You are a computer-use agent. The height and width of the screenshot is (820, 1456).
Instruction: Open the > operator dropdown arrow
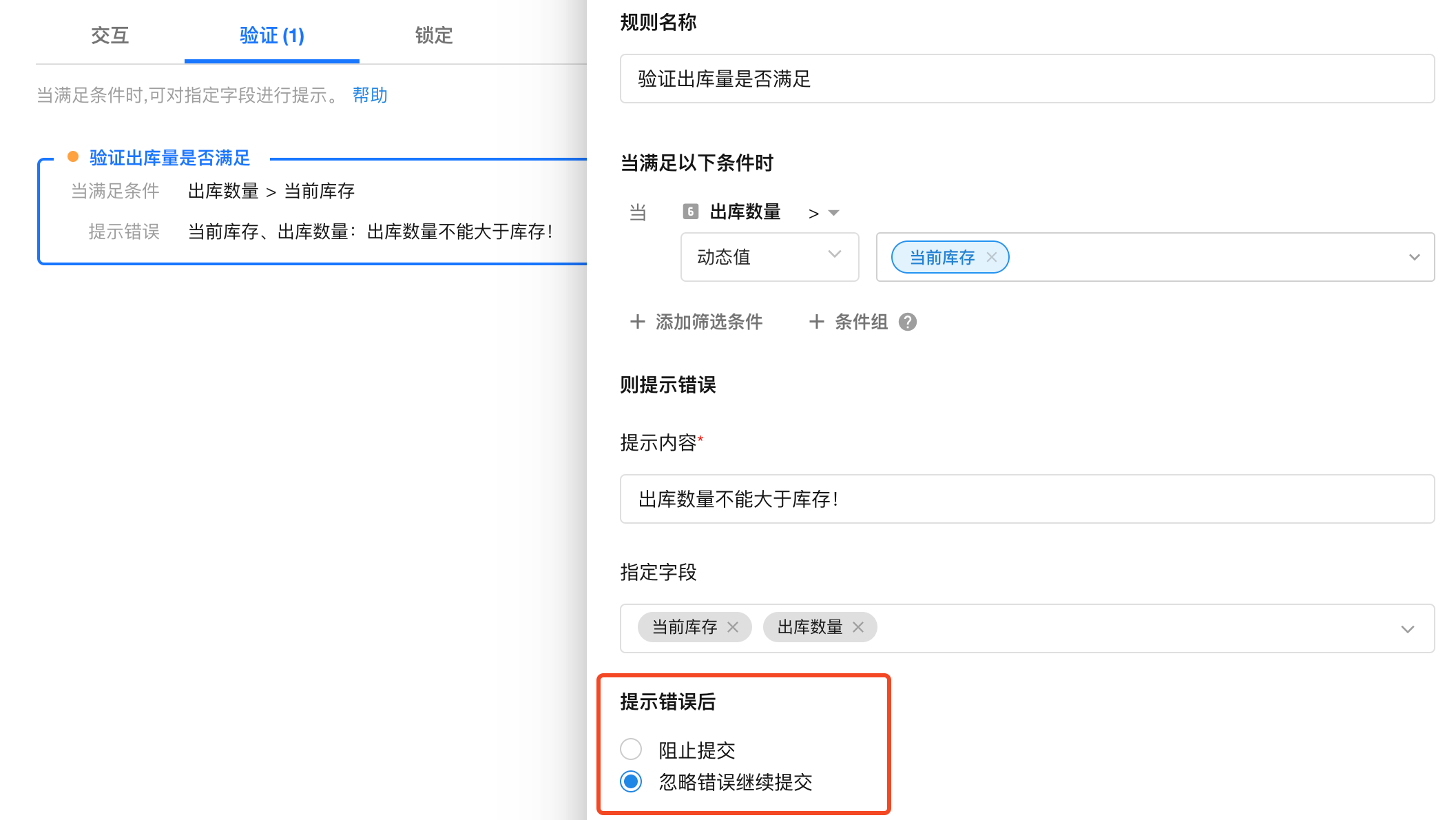coord(833,212)
